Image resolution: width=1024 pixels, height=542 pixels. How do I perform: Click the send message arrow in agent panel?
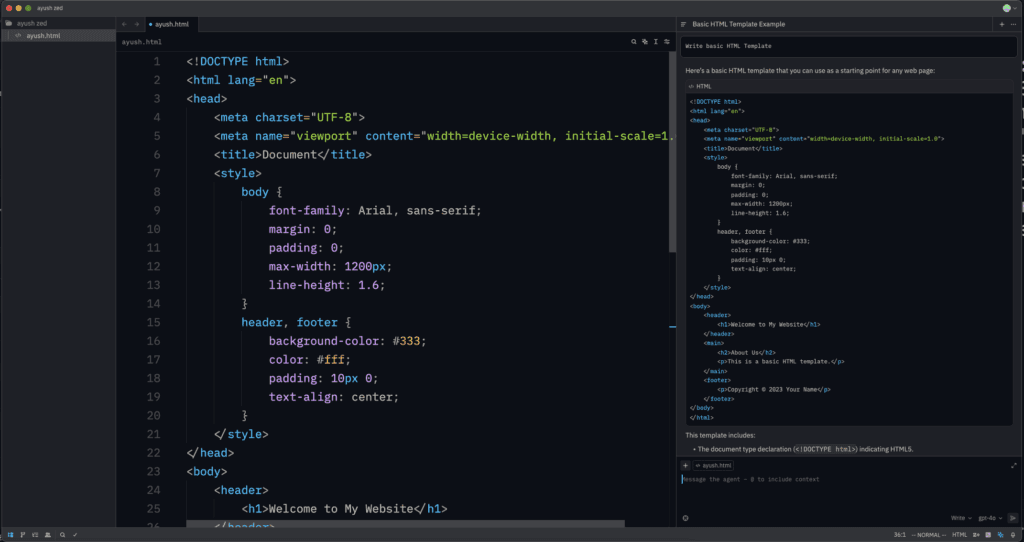tap(1012, 518)
